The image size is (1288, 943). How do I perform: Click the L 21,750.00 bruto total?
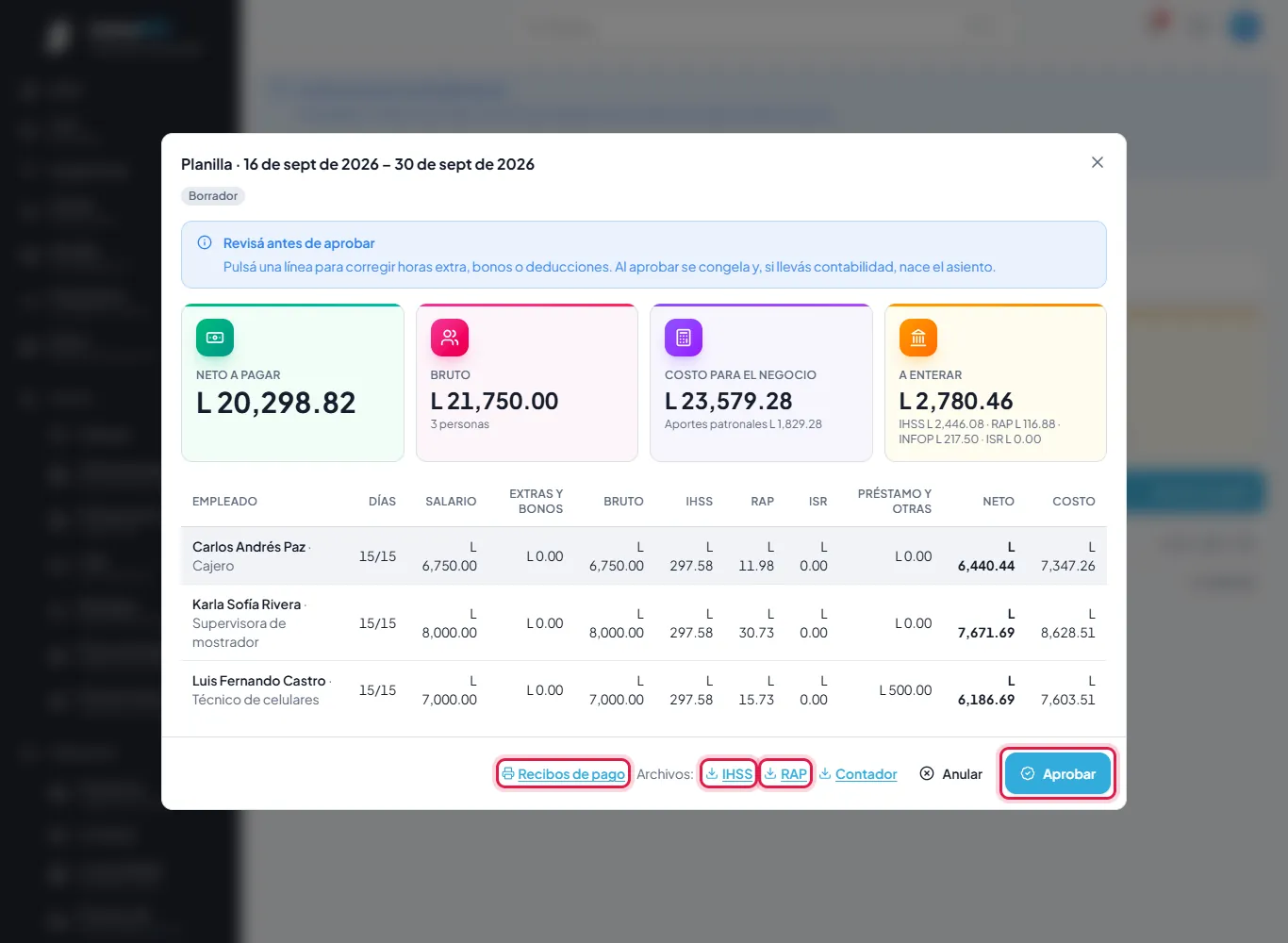click(494, 402)
